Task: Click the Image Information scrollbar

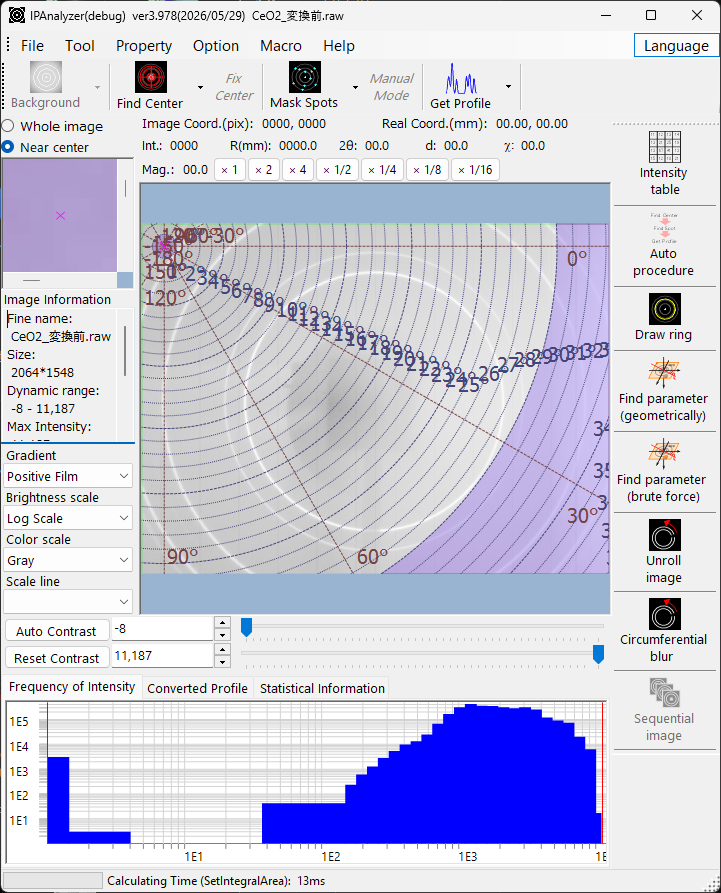Action: tap(125, 351)
